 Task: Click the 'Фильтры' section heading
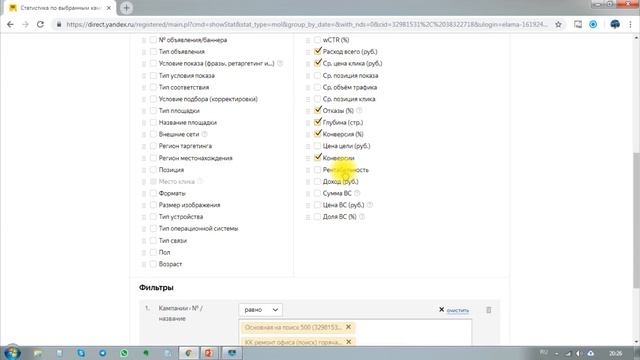pyautogui.click(x=156, y=287)
